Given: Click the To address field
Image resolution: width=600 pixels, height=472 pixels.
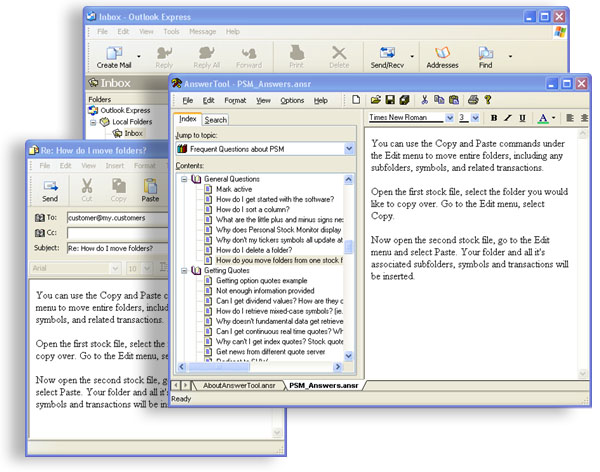Looking at the screenshot, I should click(117, 218).
